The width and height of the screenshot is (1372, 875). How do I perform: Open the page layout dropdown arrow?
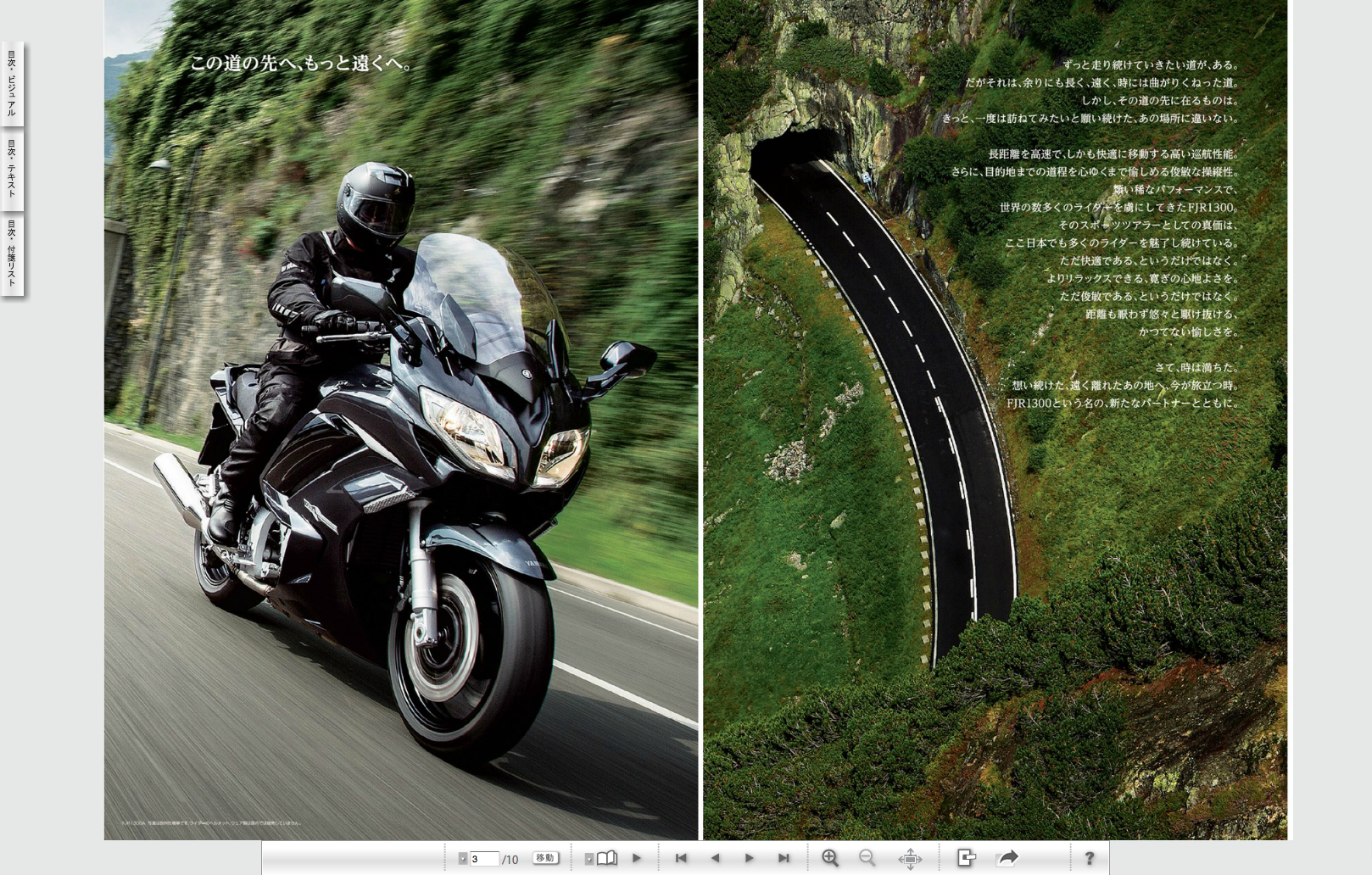589,859
